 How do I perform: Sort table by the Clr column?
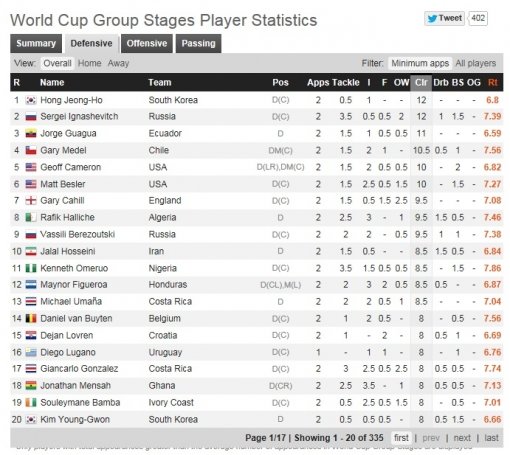click(x=421, y=82)
